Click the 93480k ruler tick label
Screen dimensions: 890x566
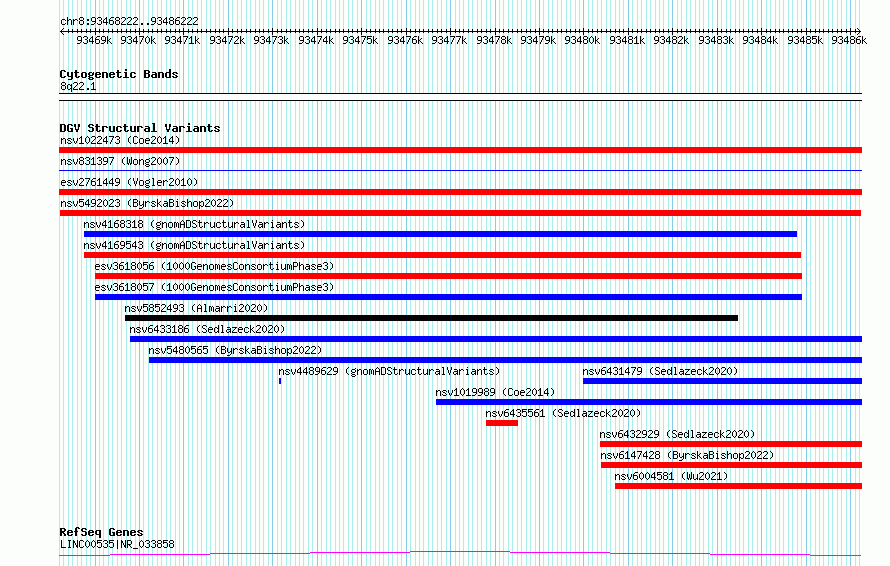click(582, 40)
